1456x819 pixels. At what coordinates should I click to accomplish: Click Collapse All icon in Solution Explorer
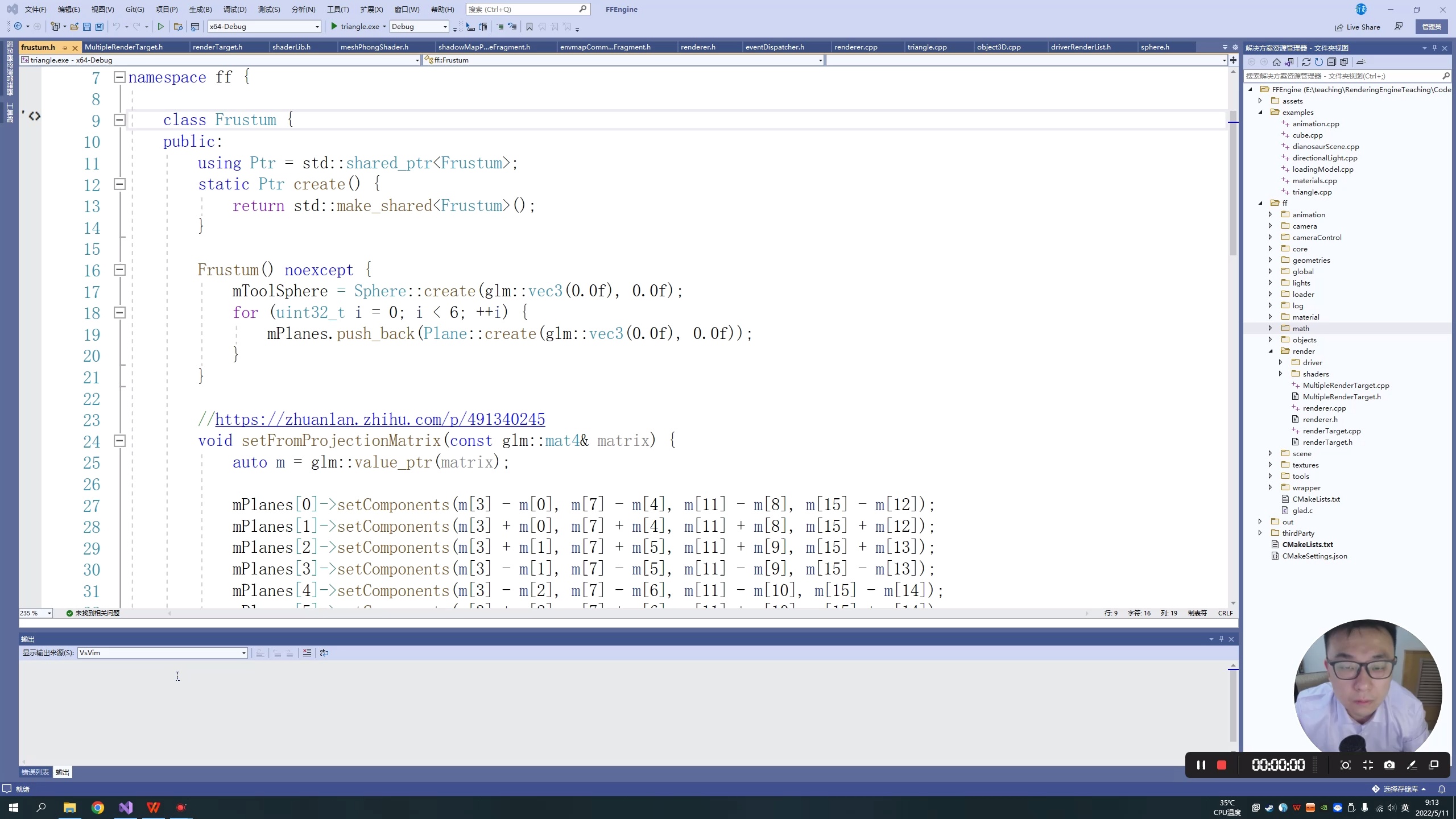point(1331,62)
